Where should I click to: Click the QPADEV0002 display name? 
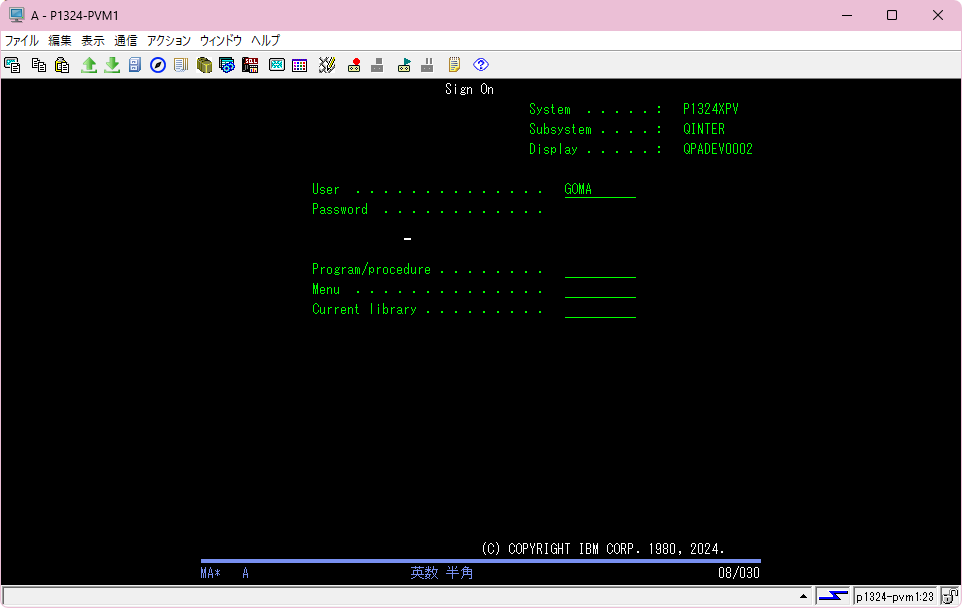(718, 149)
